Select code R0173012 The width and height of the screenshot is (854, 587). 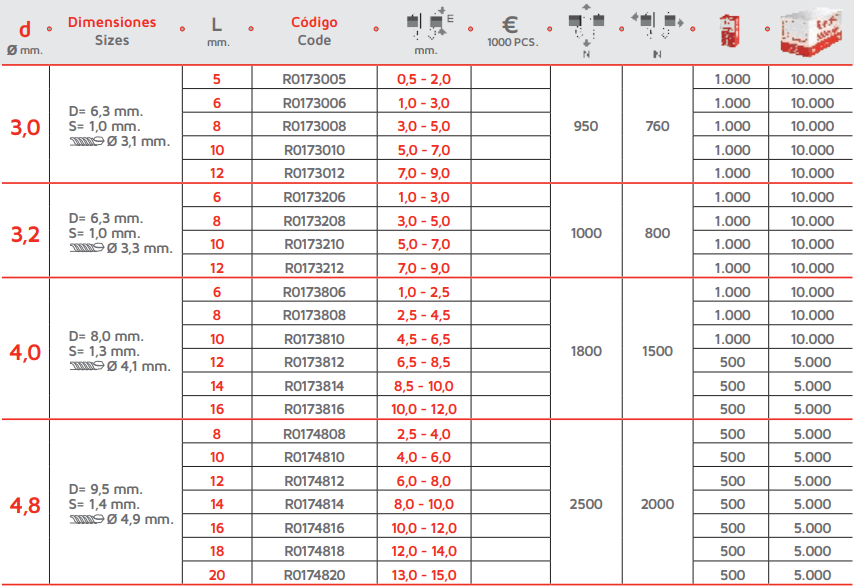314,173
